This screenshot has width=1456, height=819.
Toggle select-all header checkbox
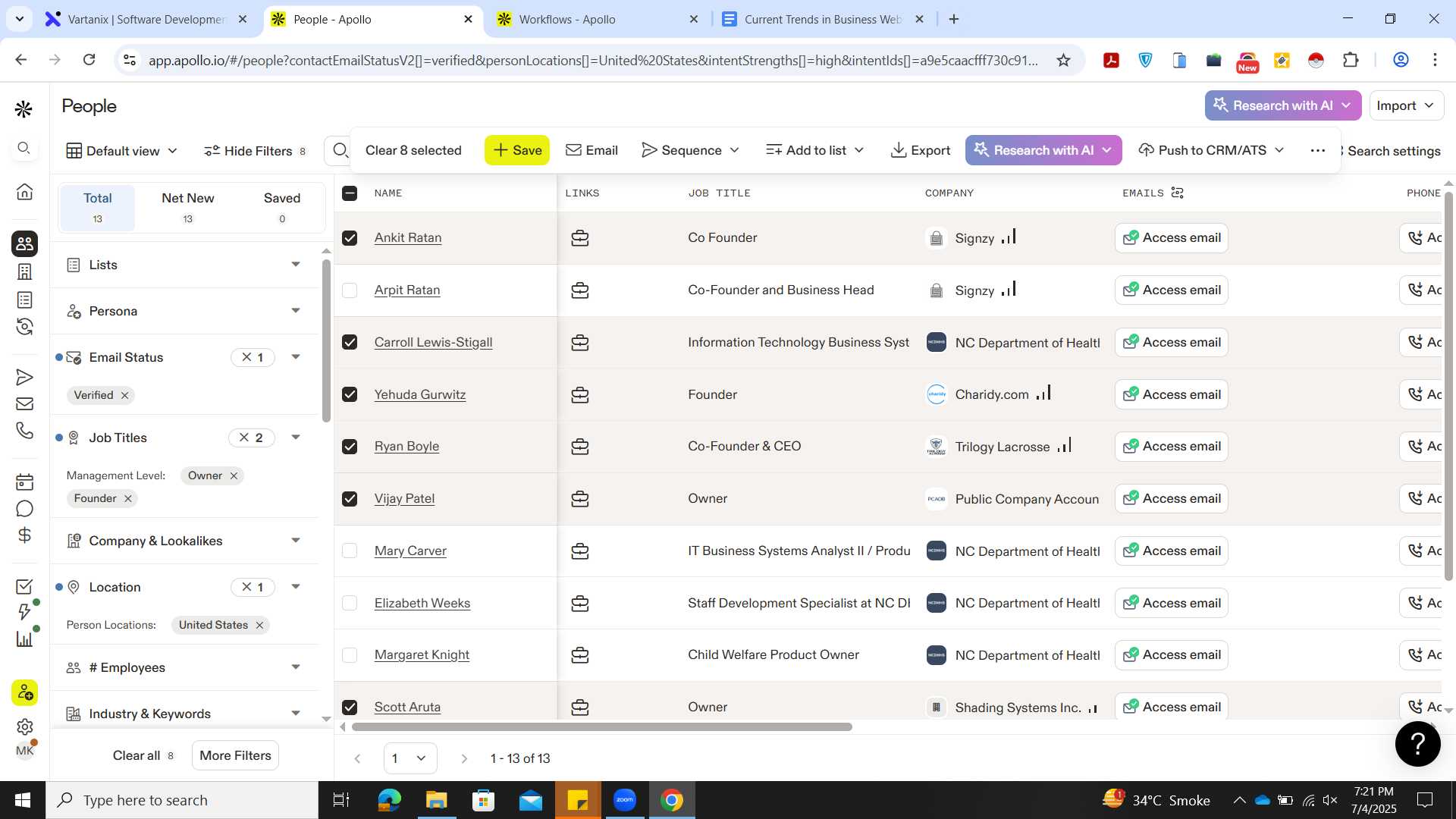(350, 193)
